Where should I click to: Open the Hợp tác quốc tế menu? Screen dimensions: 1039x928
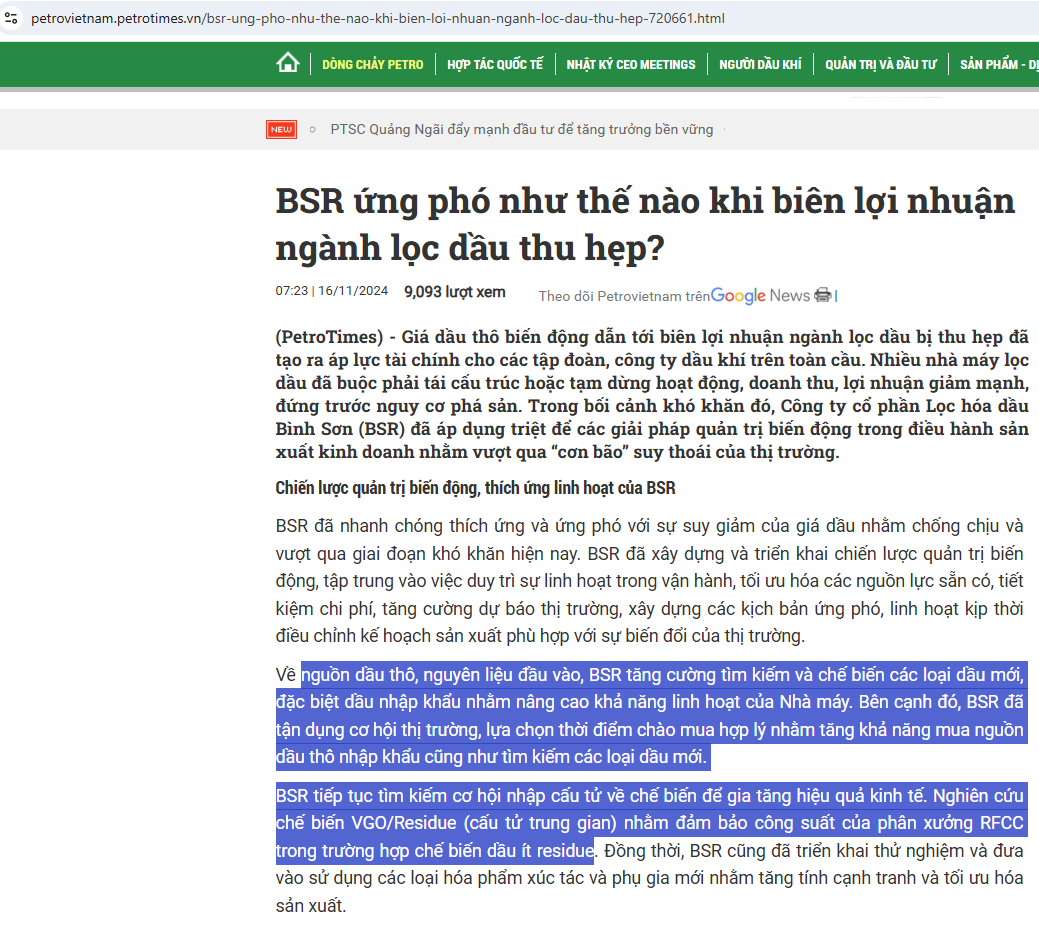click(x=495, y=64)
